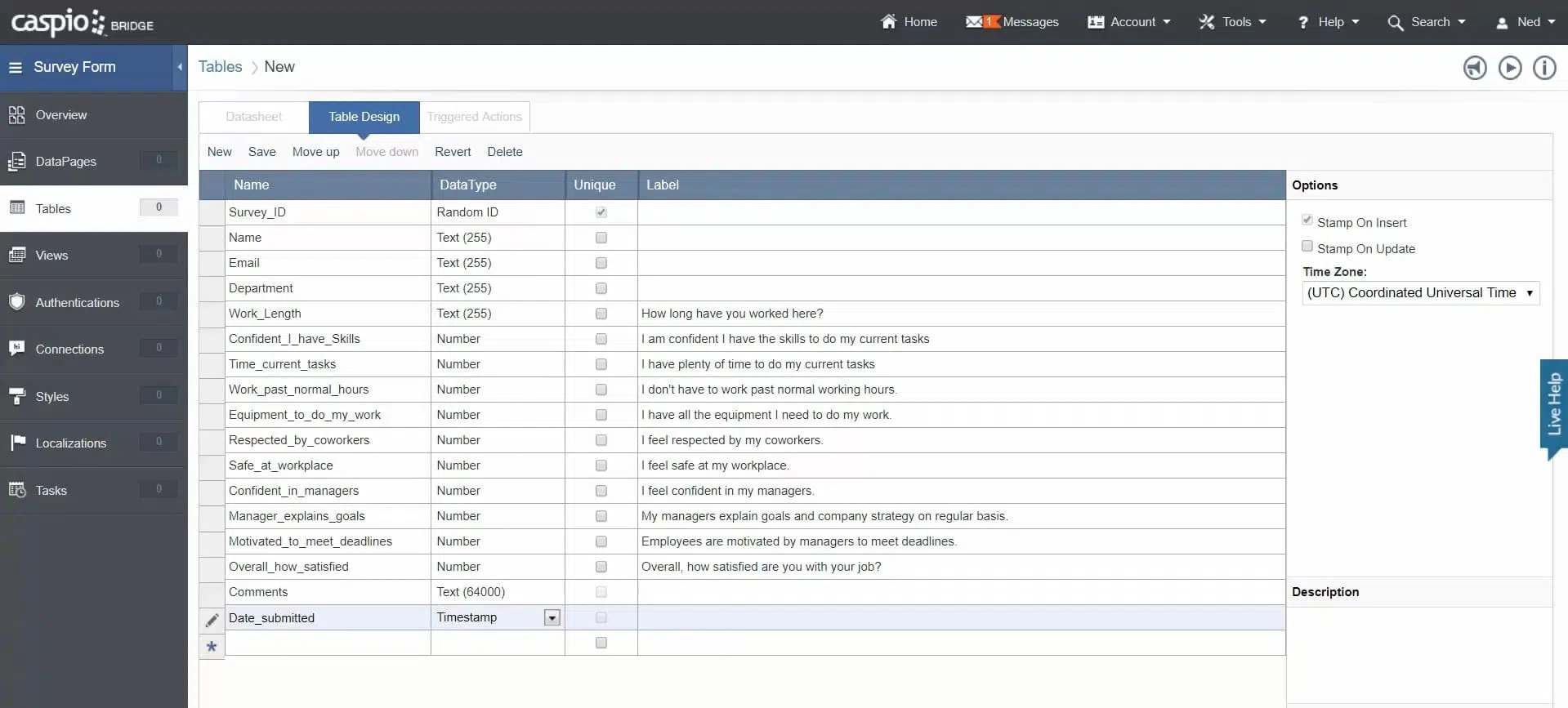
Task: Open the Tools dropdown menu
Action: click(1232, 22)
